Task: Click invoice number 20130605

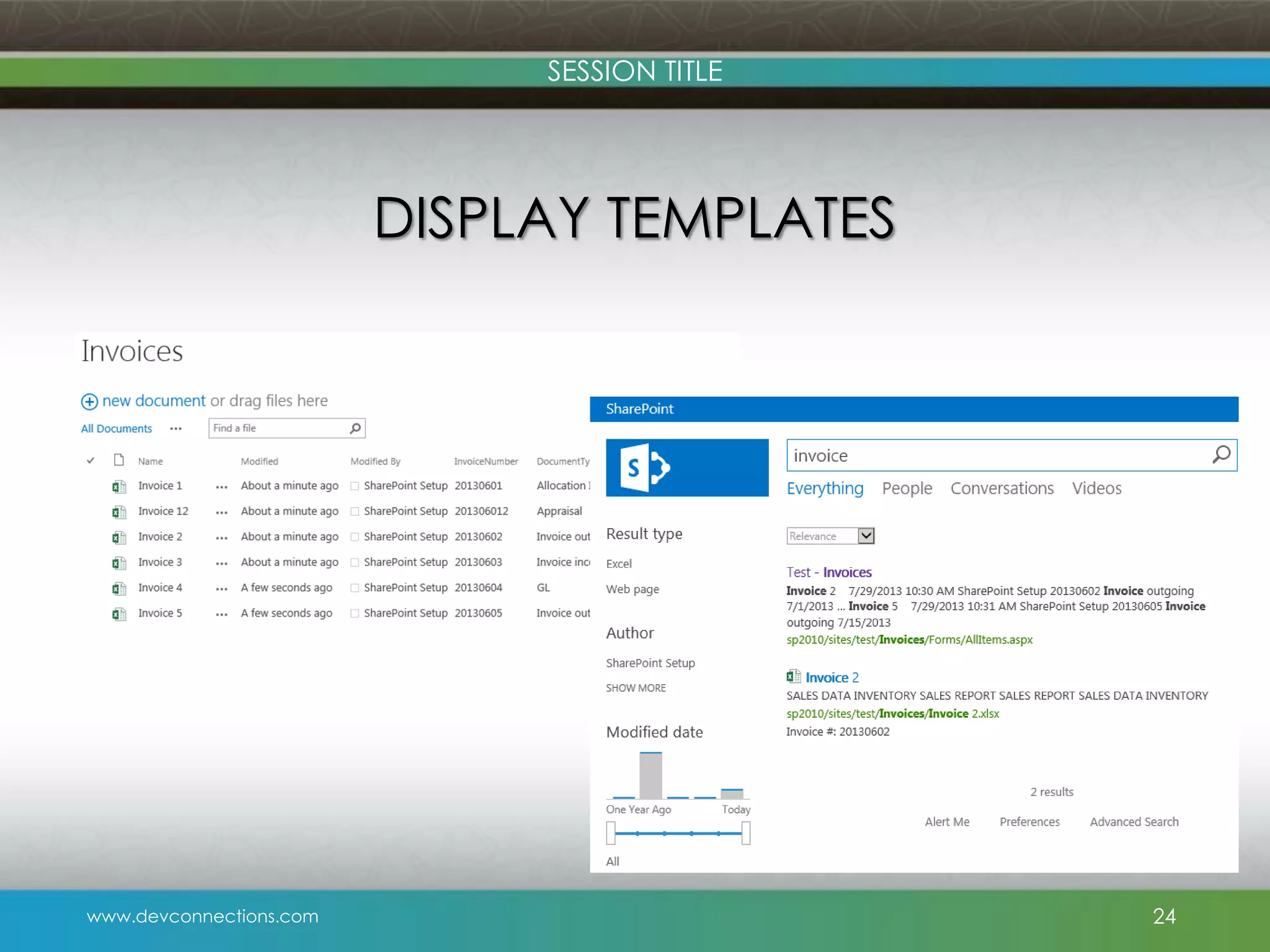Action: point(478,613)
